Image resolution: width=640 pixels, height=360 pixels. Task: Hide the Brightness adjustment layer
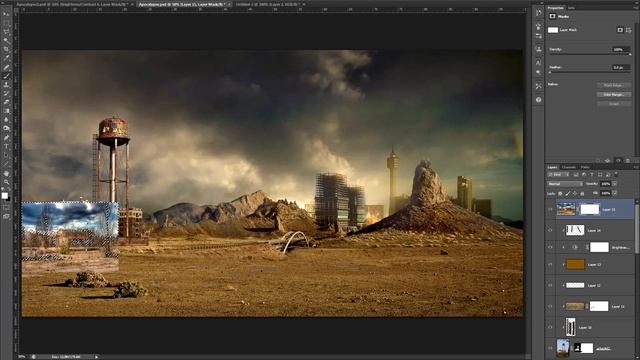(550, 247)
